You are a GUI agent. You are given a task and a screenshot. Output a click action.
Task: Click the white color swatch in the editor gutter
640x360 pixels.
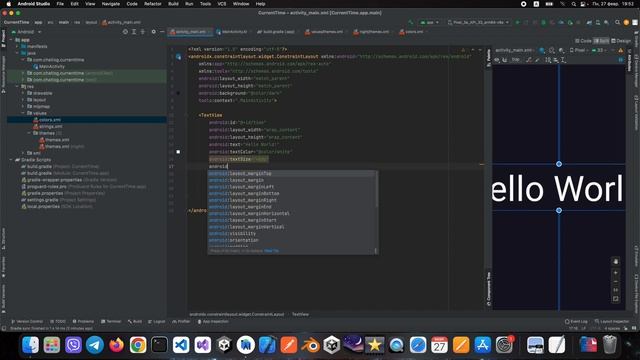coord(178,152)
